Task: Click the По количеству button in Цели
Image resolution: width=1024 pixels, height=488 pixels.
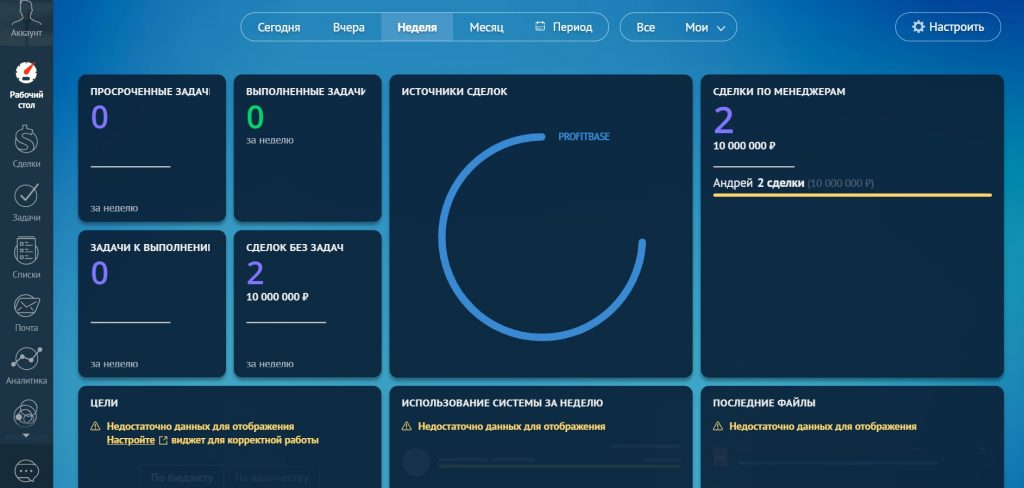Action: click(271, 478)
